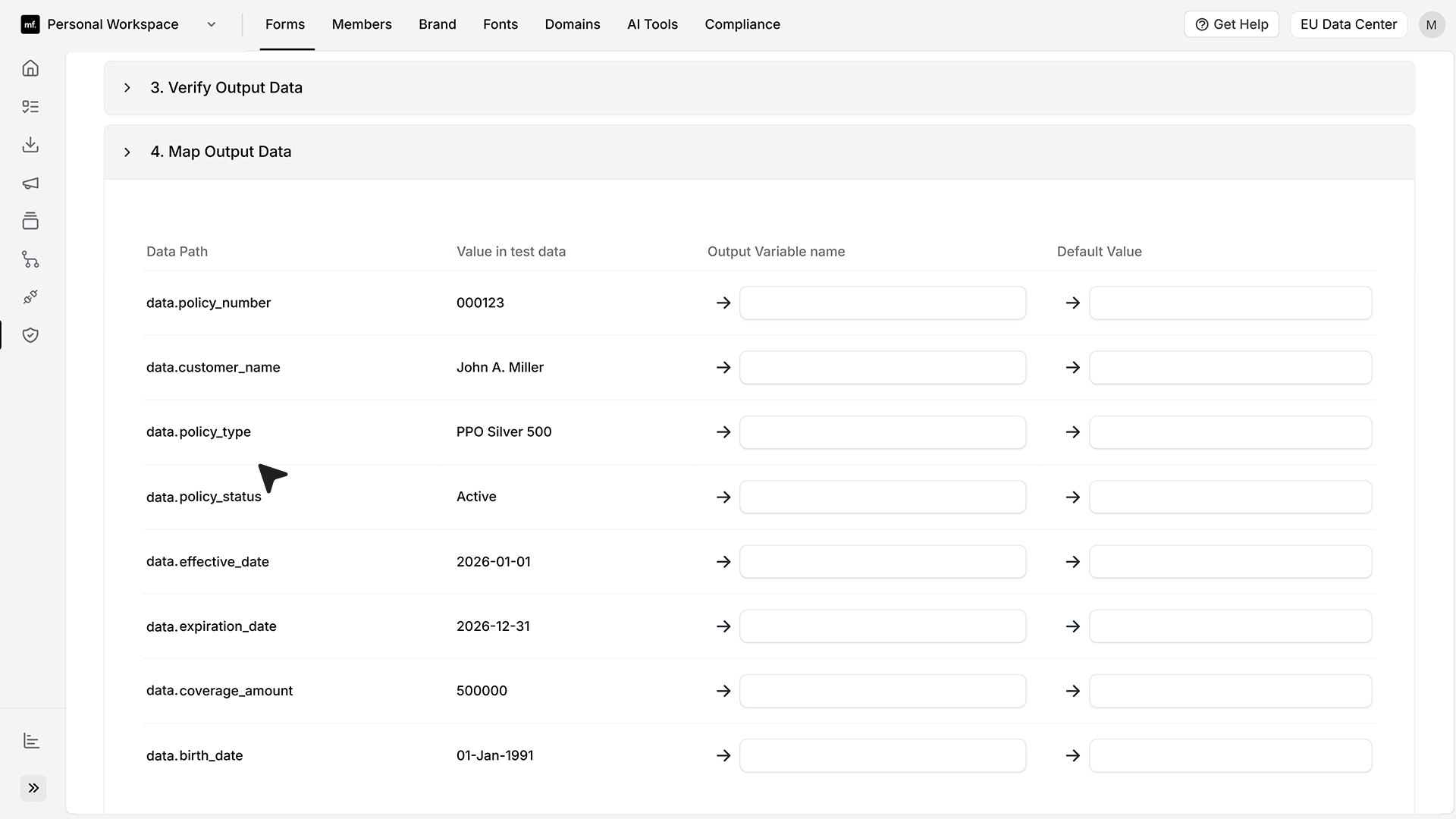Open the AI Tools tab
Screen dimensions: 1456x819
click(652, 24)
